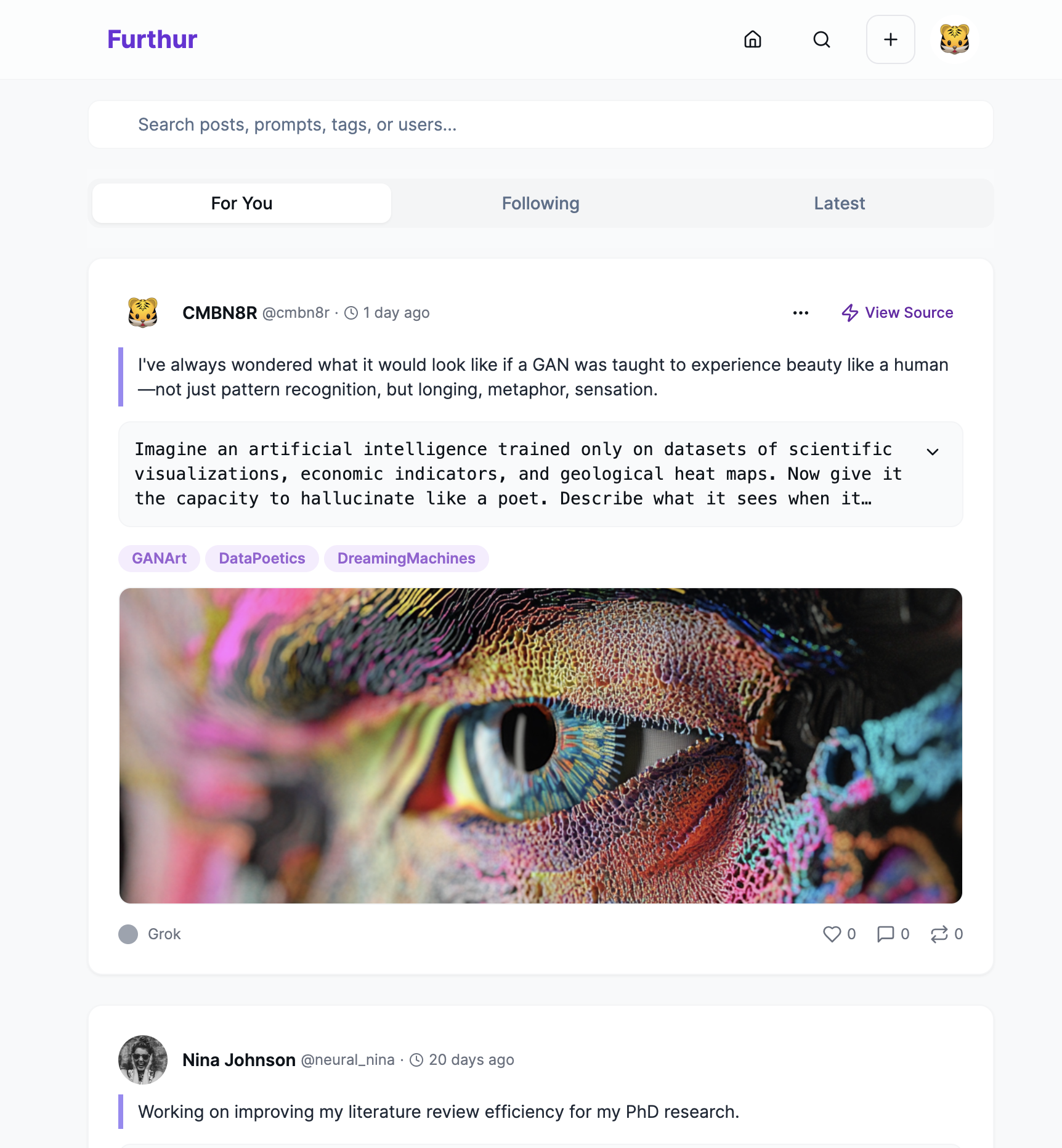Image resolution: width=1062 pixels, height=1148 pixels.
Task: Create a new post with plus button
Action: pyautogui.click(x=891, y=39)
